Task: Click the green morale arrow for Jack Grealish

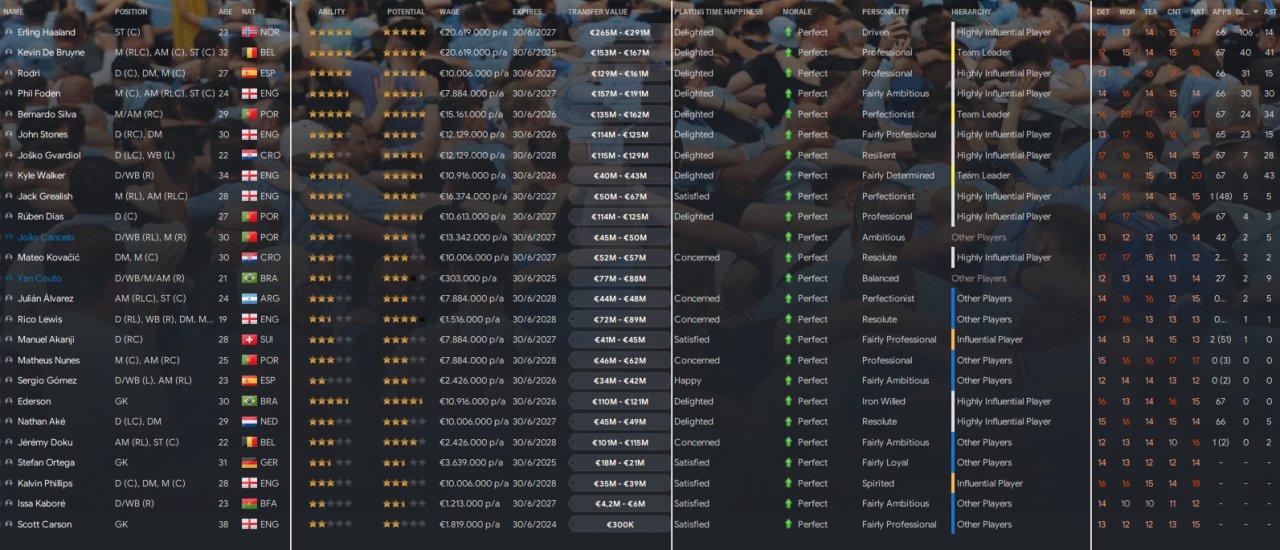Action: 788,196
